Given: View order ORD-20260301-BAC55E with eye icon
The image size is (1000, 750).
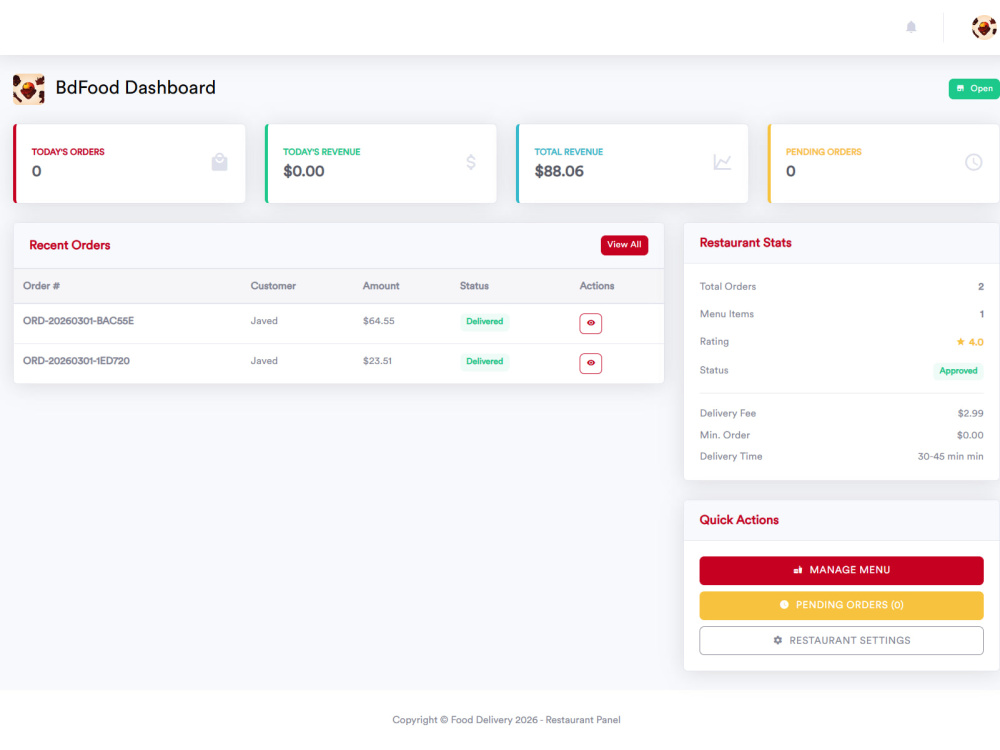Looking at the screenshot, I should click(x=591, y=323).
